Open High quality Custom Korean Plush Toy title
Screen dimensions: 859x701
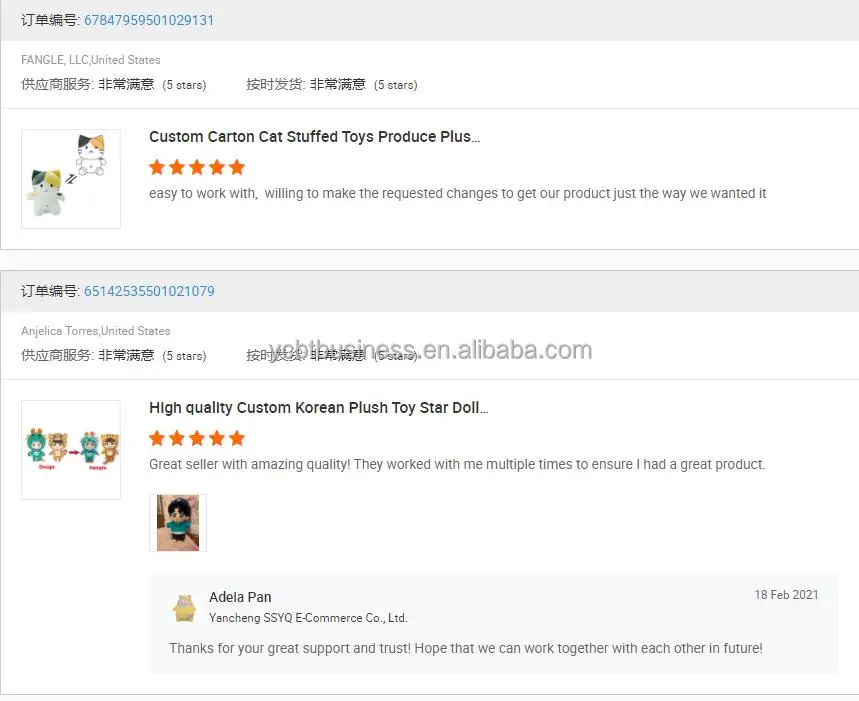click(x=318, y=408)
